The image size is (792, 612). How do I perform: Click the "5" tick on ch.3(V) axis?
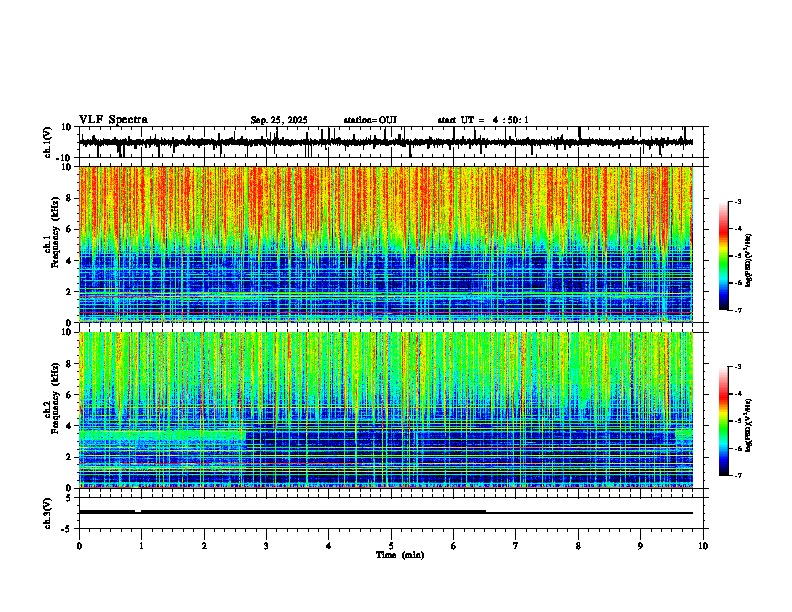[x=70, y=497]
